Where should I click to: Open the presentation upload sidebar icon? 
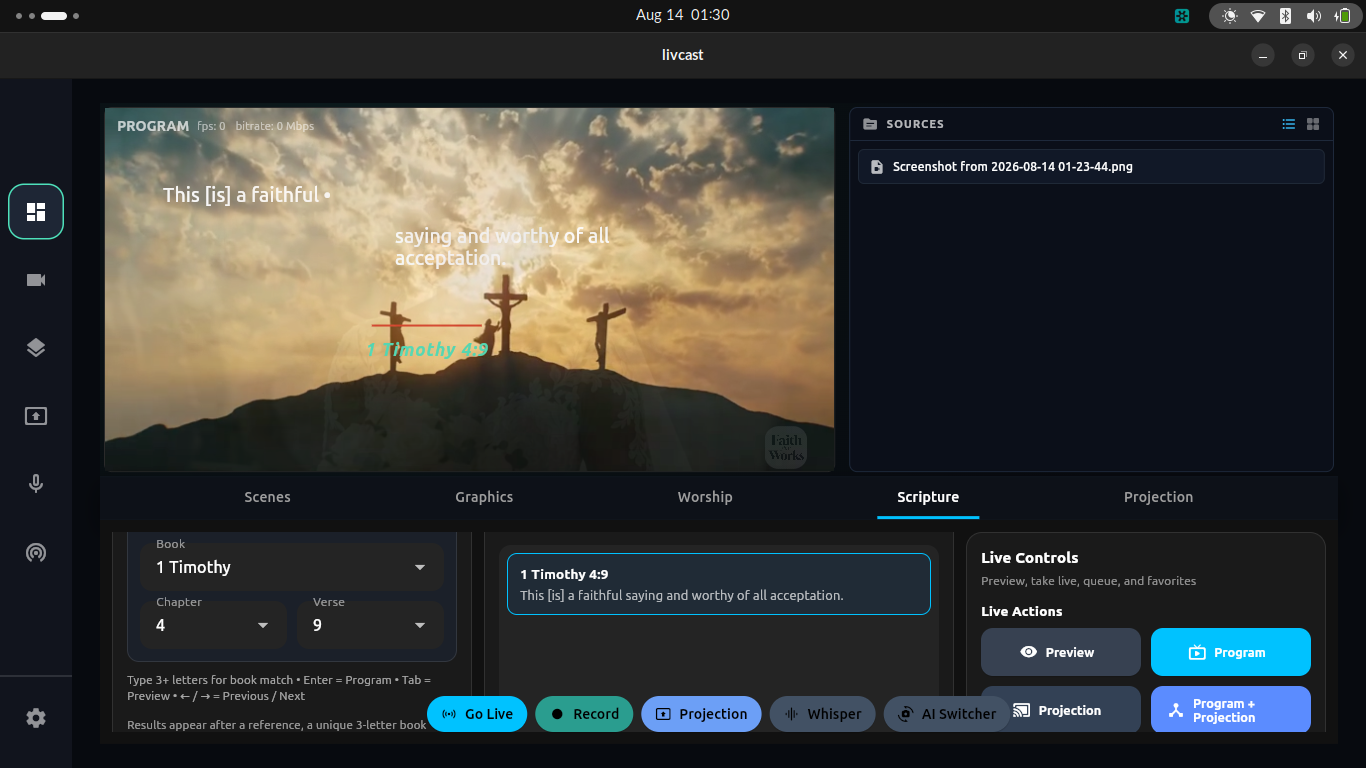pyautogui.click(x=36, y=416)
